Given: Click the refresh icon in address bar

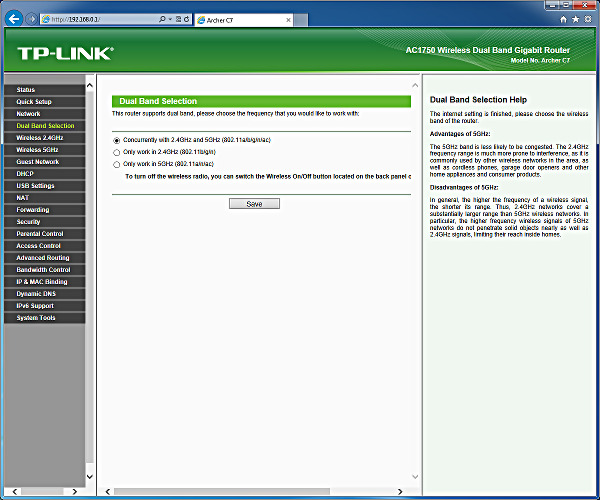Looking at the screenshot, I should point(187,19).
